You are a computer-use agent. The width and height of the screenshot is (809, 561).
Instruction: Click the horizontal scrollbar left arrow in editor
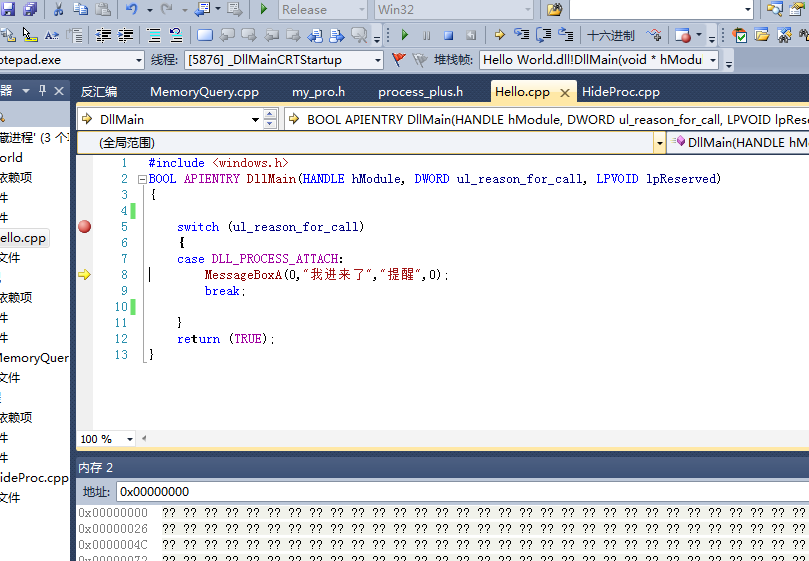[x=144, y=439]
